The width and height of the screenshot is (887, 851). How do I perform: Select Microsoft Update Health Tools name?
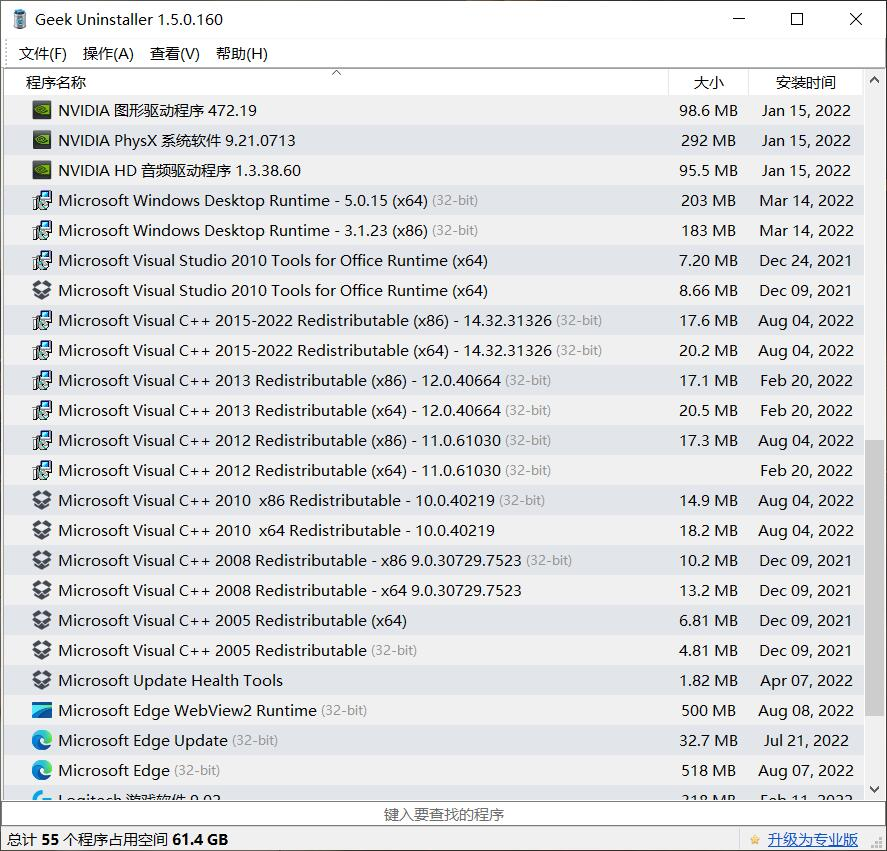170,680
